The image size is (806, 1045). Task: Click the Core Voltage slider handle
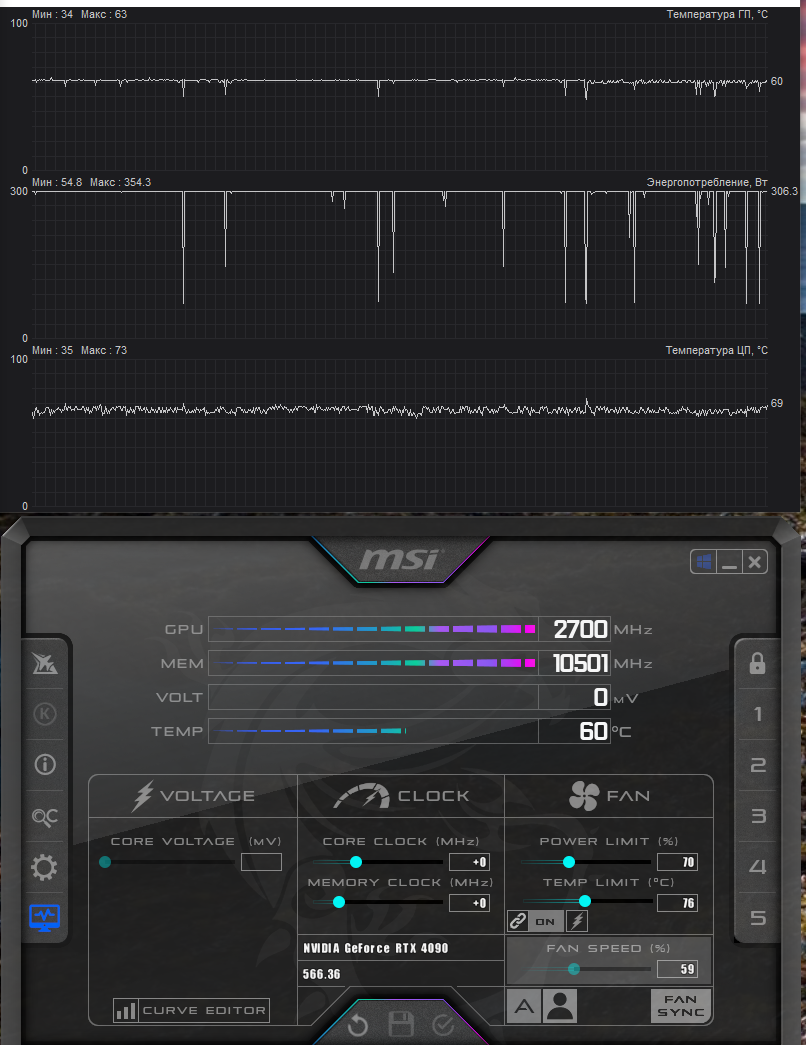105,862
